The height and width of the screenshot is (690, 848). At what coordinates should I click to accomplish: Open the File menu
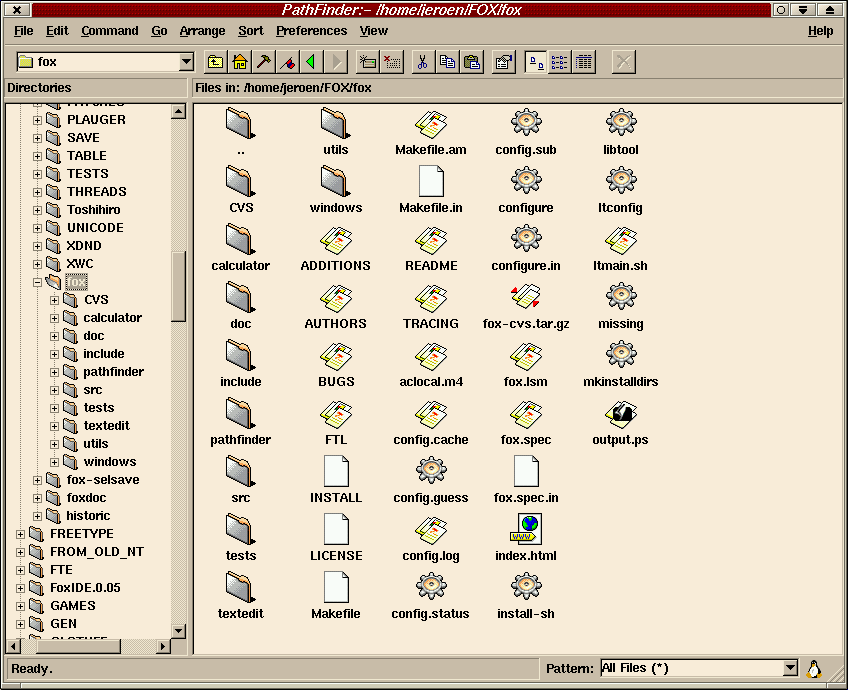click(x=23, y=31)
